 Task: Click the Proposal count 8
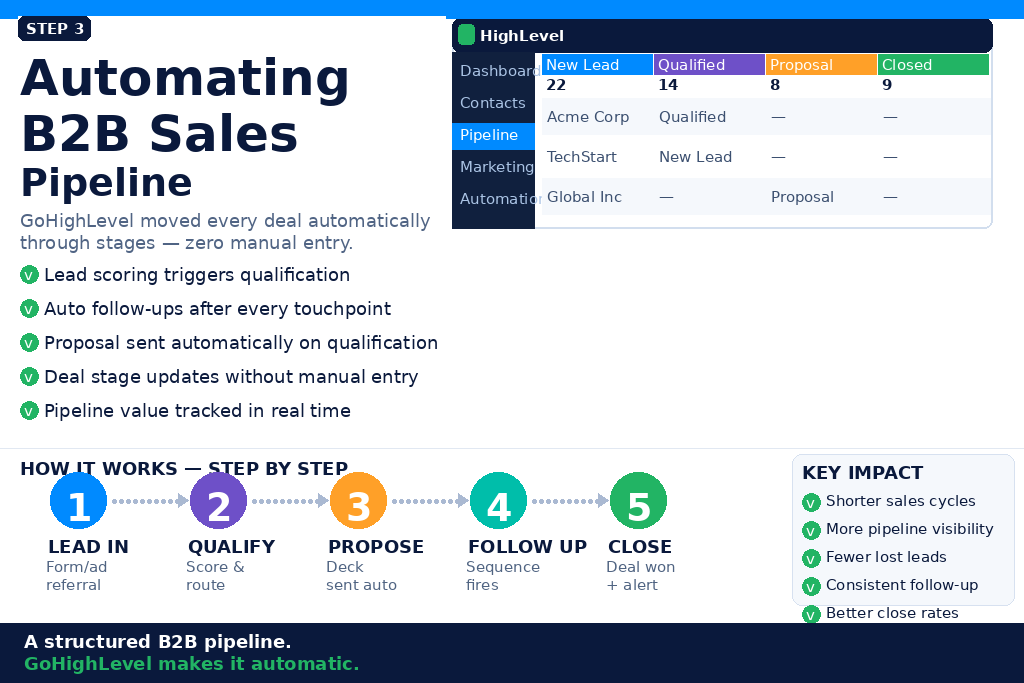pos(775,85)
